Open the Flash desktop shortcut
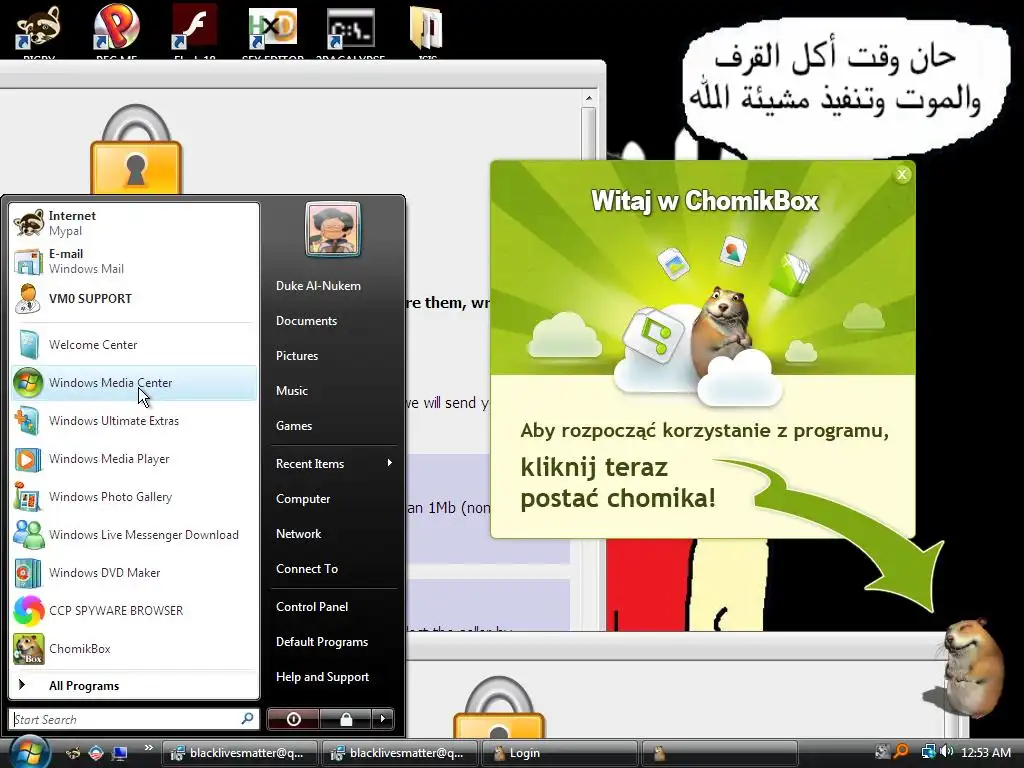1024x768 pixels. pyautogui.click(x=194, y=29)
